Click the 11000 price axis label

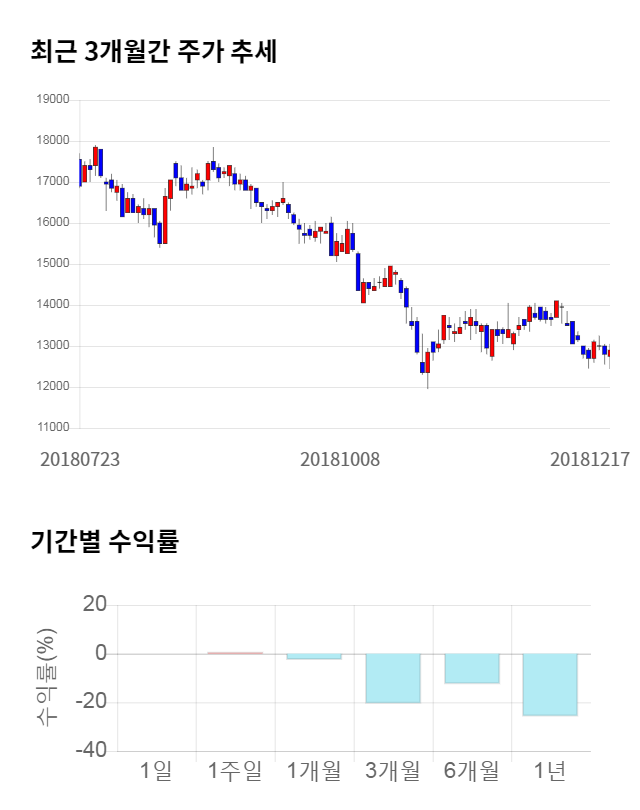pyautogui.click(x=53, y=428)
